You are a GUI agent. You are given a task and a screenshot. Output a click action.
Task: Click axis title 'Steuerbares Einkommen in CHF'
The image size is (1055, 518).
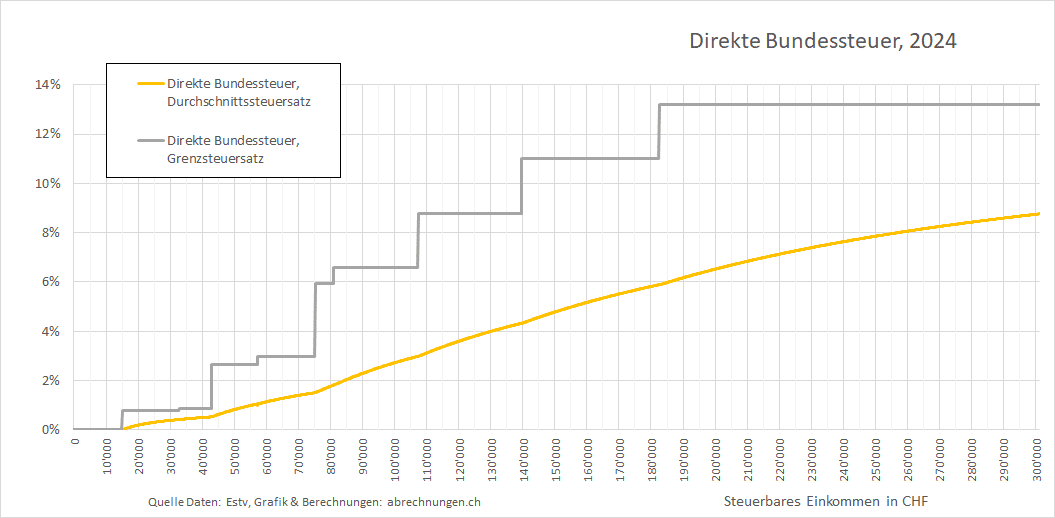tap(828, 502)
